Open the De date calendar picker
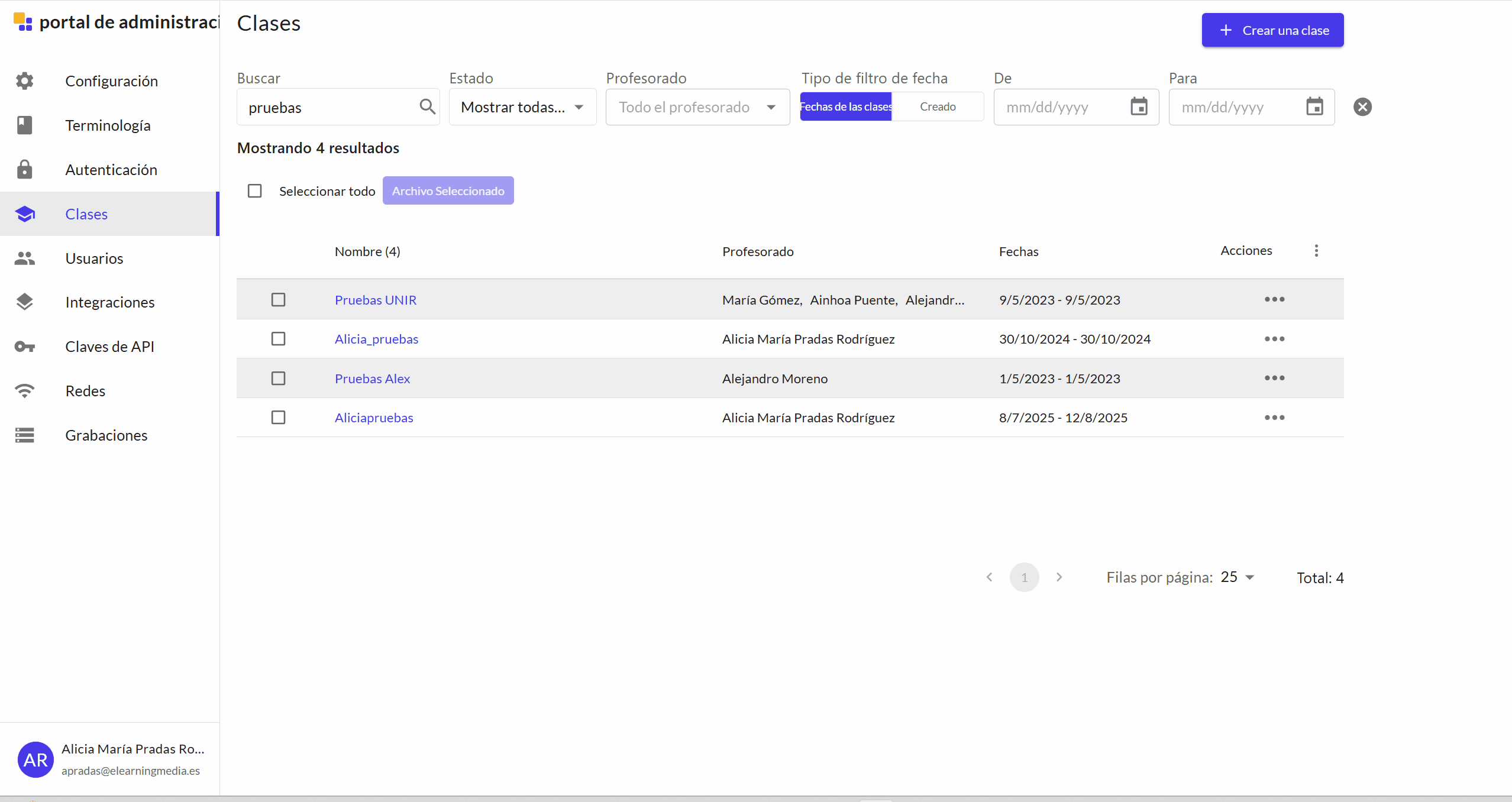Screen dimensions: 1512x802 point(1139,107)
